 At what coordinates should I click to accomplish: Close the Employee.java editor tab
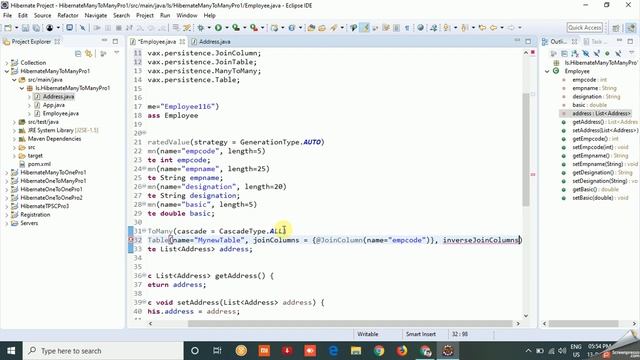(x=182, y=42)
